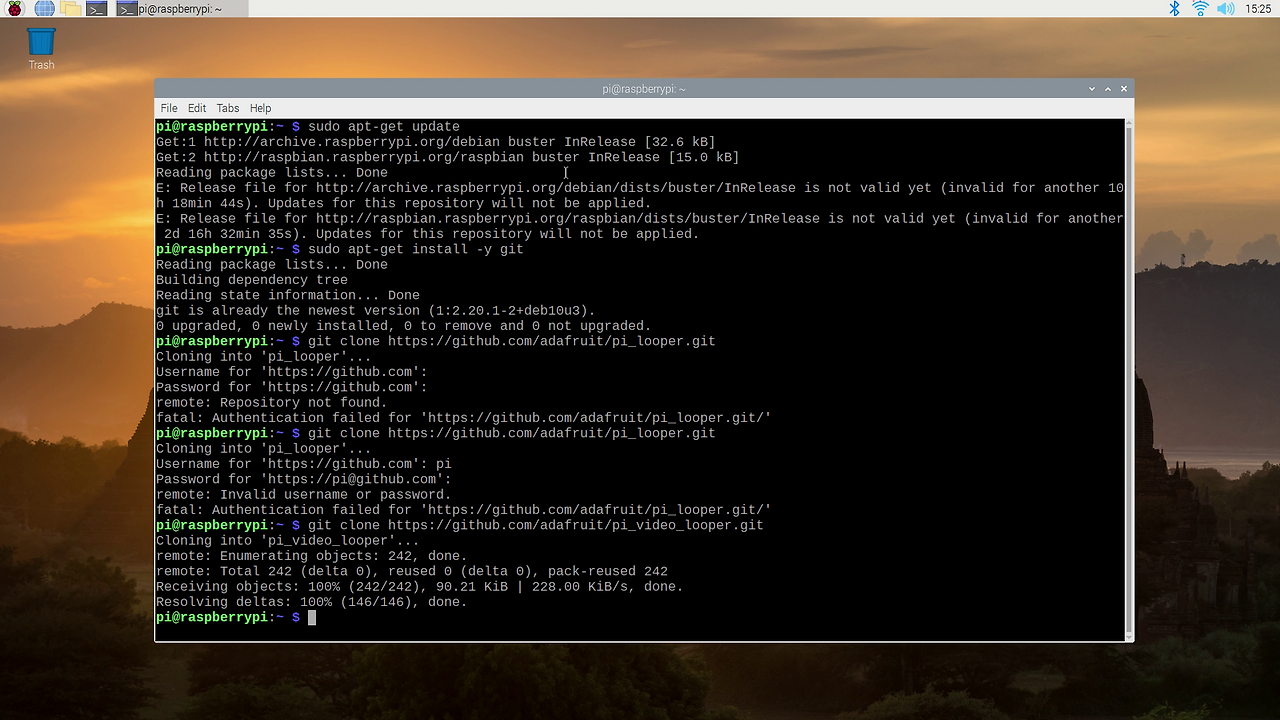Click 'remote: Enumerating objects: 242, done.' line
1280x720 pixels.
pos(311,556)
